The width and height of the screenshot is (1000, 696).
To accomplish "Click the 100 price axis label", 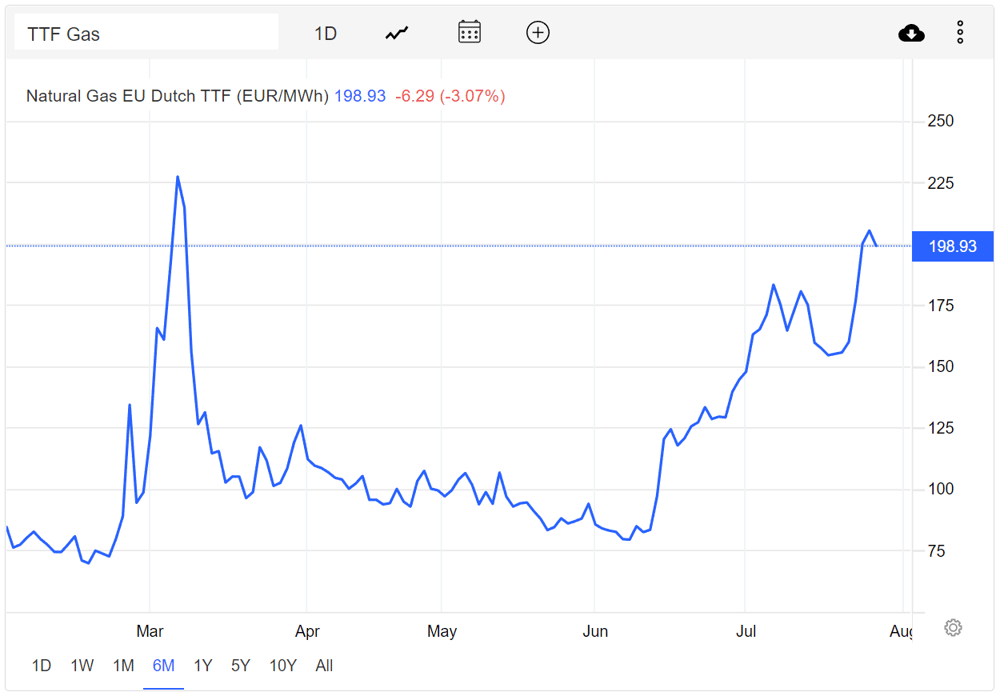I will coord(940,489).
